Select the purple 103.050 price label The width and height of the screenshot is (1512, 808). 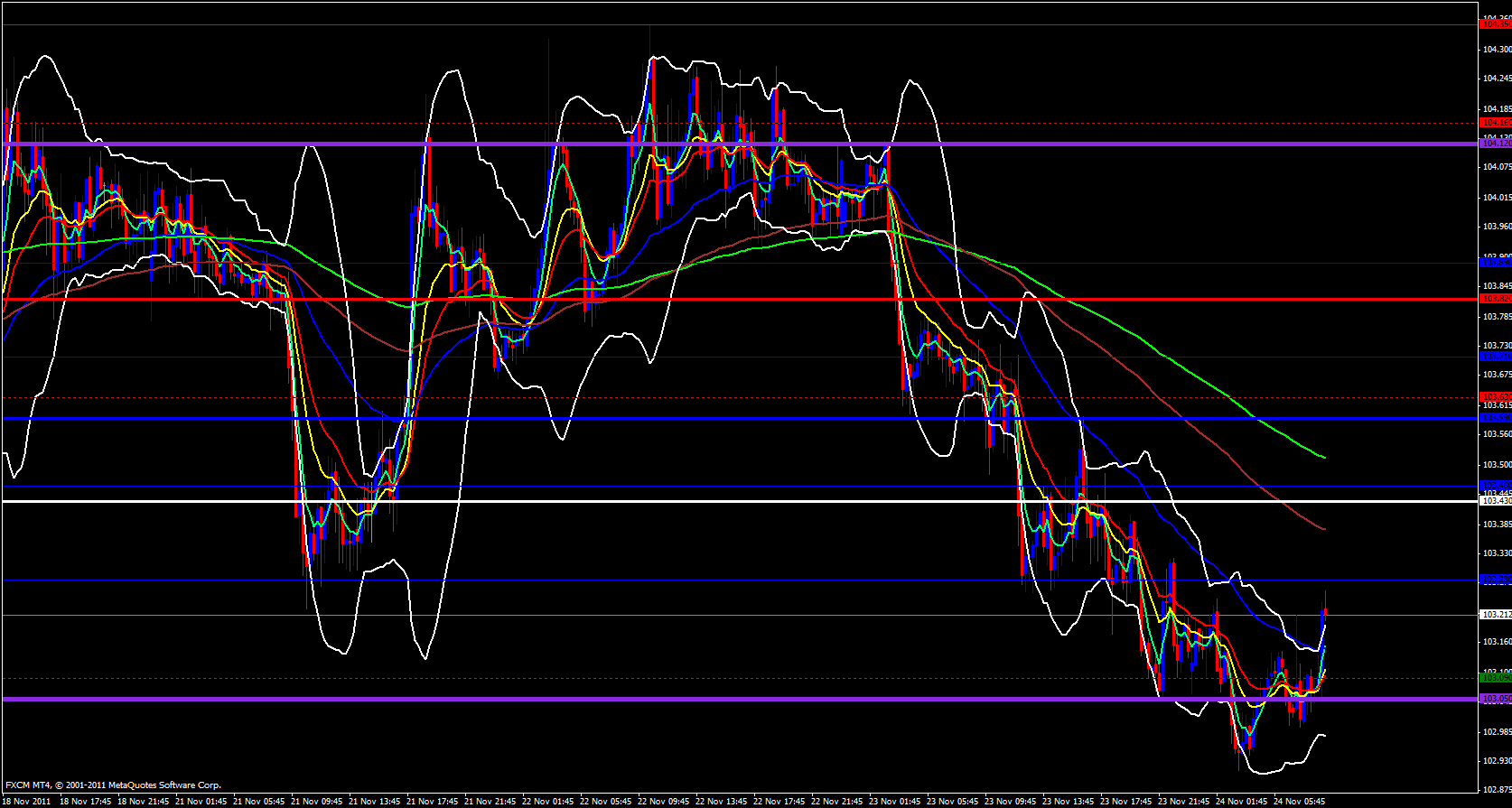[1495, 699]
